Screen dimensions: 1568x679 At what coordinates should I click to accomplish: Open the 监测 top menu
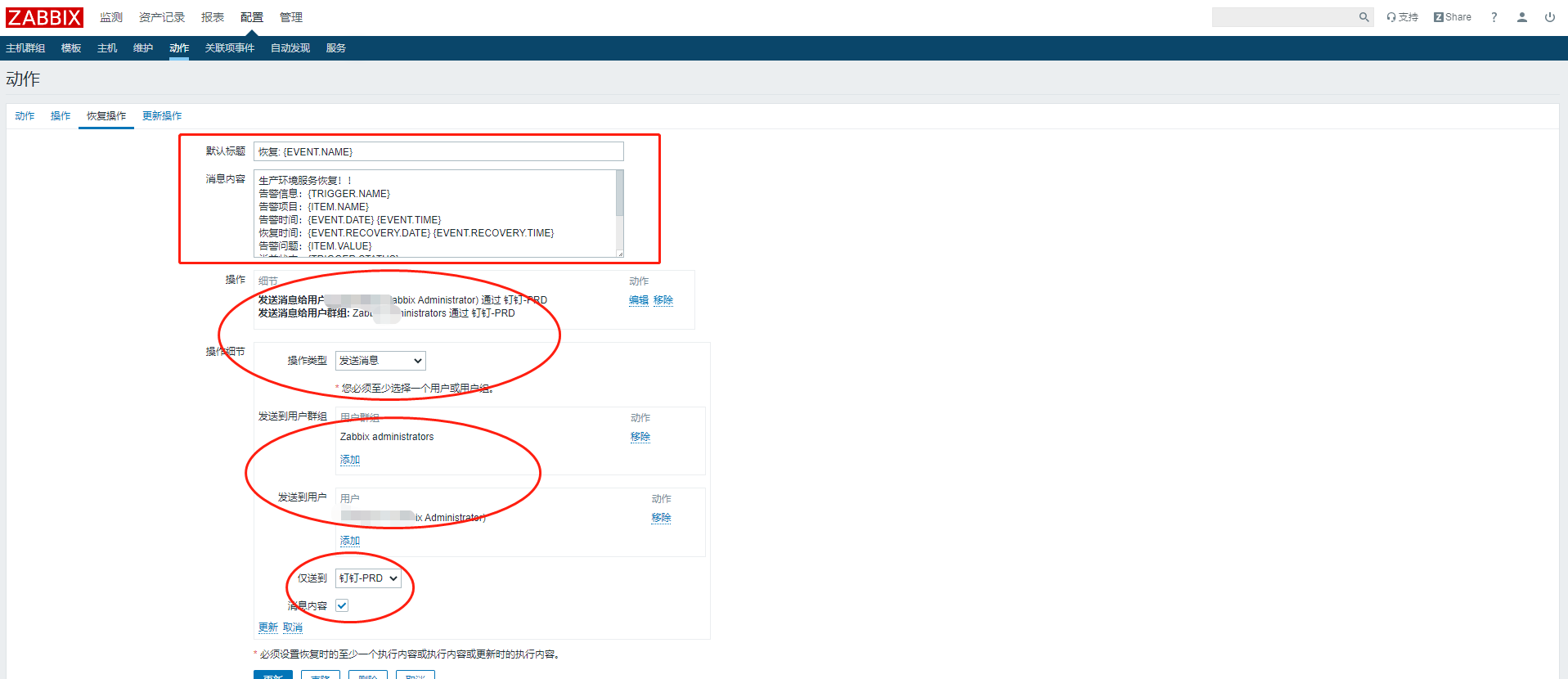click(x=111, y=17)
